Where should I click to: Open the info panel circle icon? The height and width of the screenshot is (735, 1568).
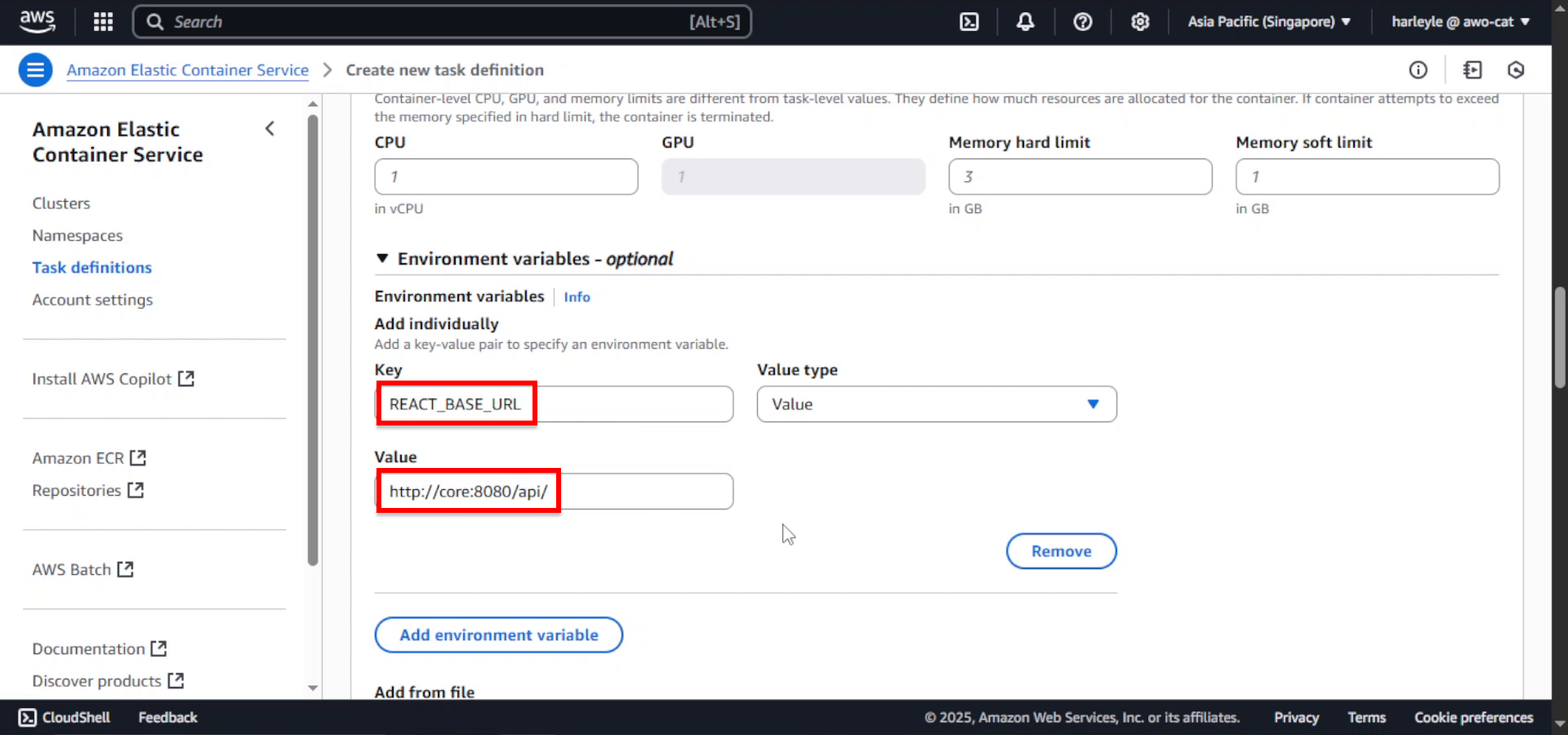tap(1418, 70)
